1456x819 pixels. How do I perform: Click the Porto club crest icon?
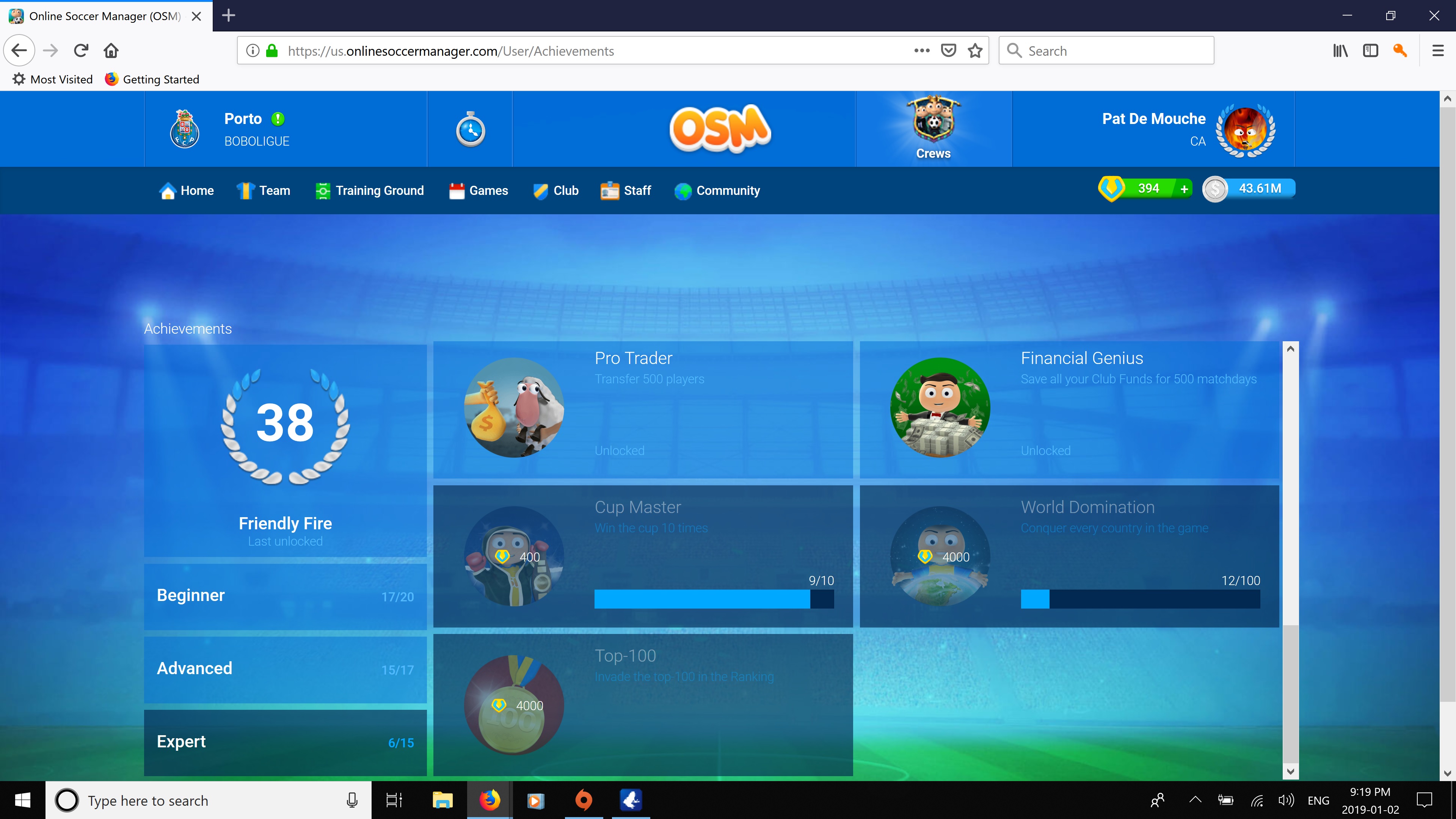click(184, 129)
